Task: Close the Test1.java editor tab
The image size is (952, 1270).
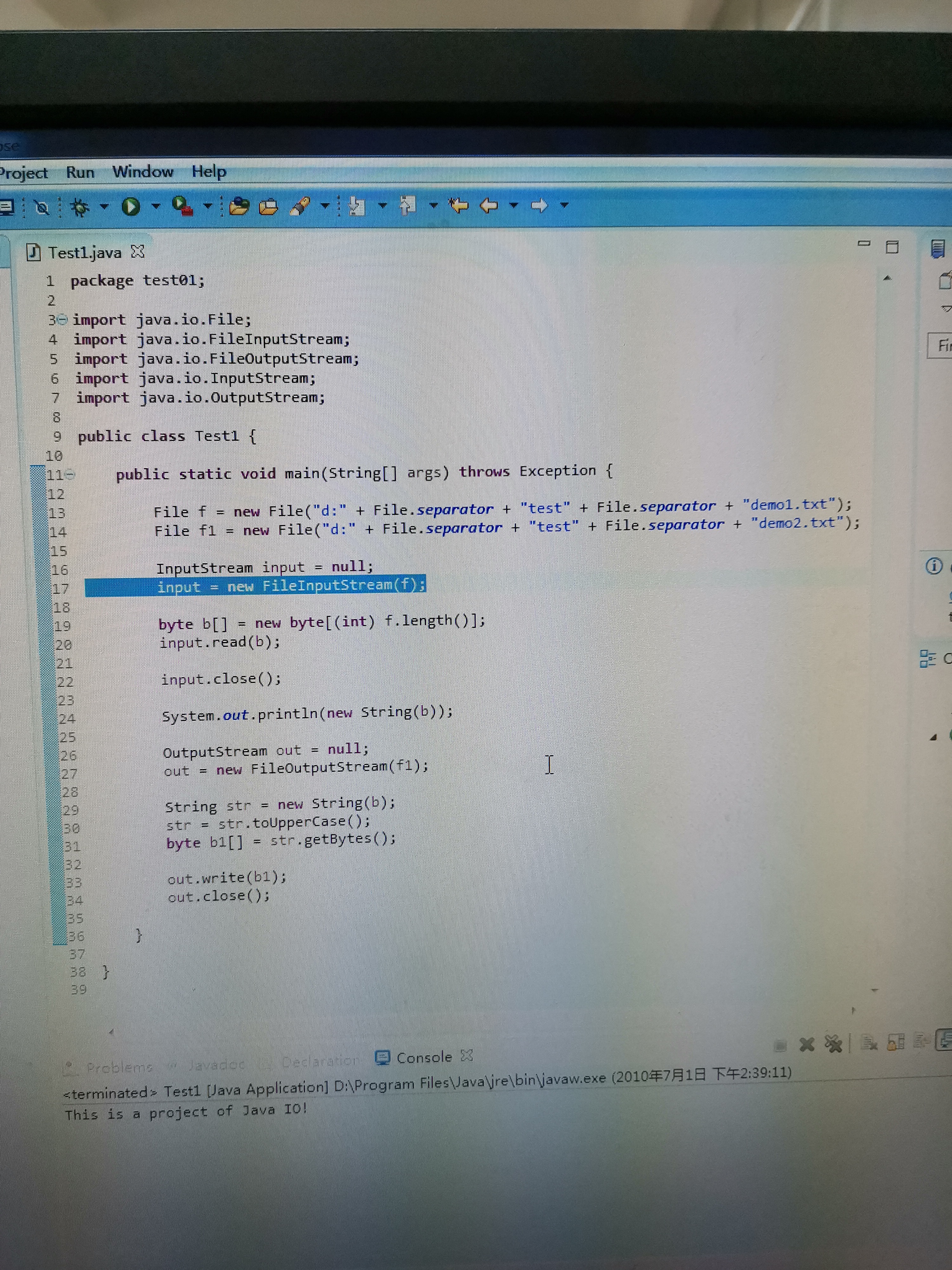Action: click(x=138, y=251)
